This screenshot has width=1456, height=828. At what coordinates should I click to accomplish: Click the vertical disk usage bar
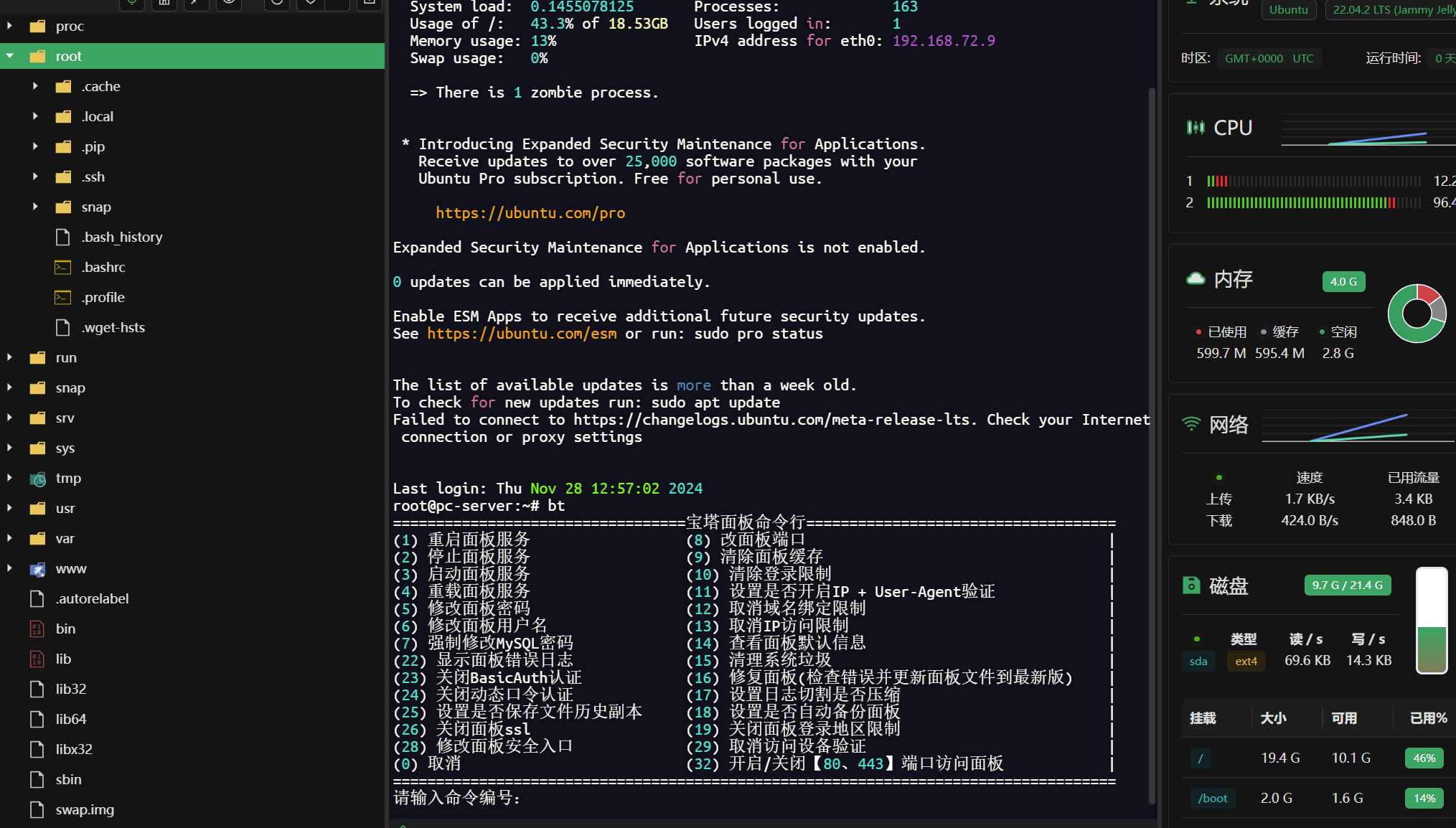click(1431, 621)
